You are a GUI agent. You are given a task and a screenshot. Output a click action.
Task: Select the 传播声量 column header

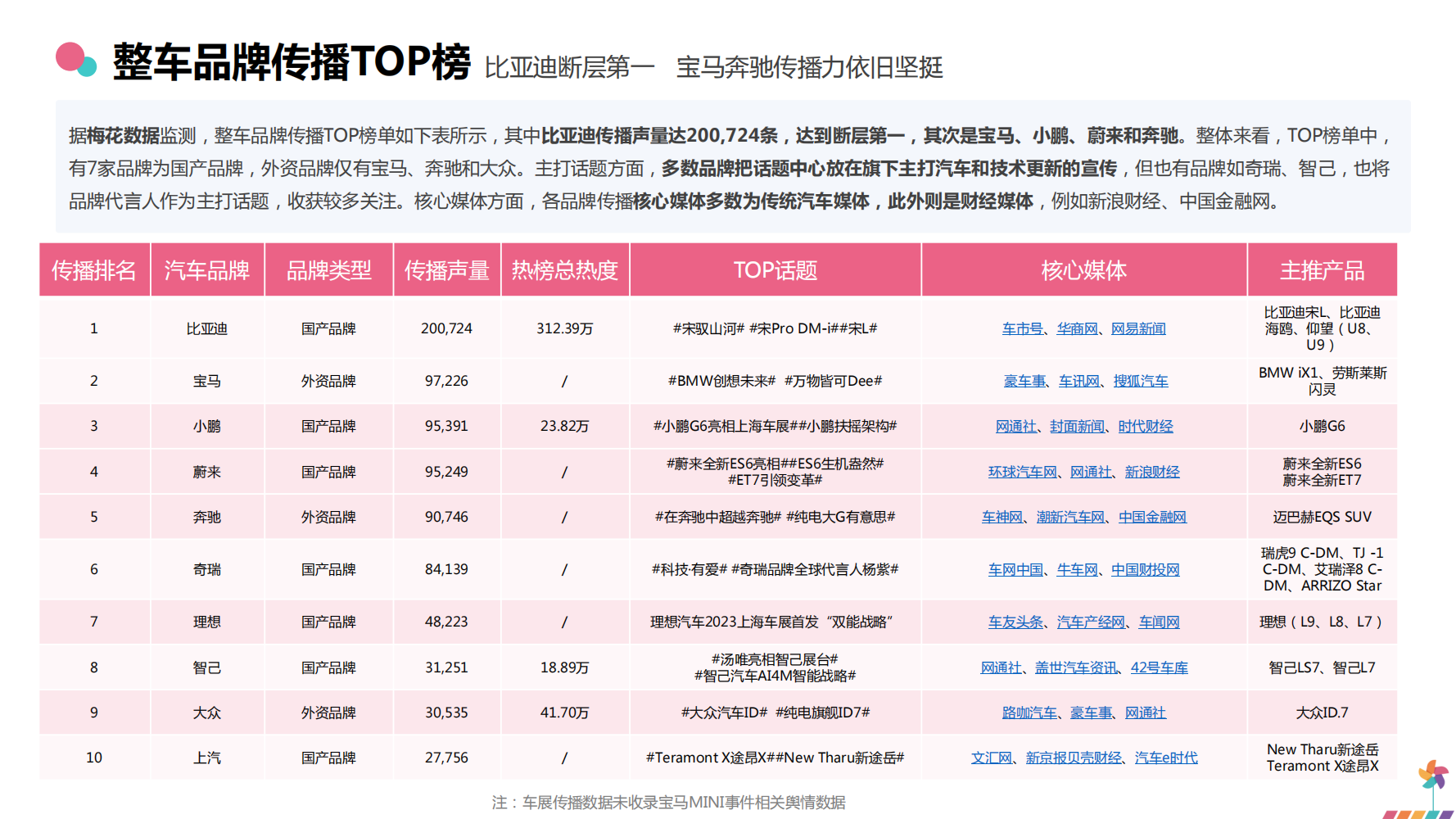pyautogui.click(x=446, y=270)
